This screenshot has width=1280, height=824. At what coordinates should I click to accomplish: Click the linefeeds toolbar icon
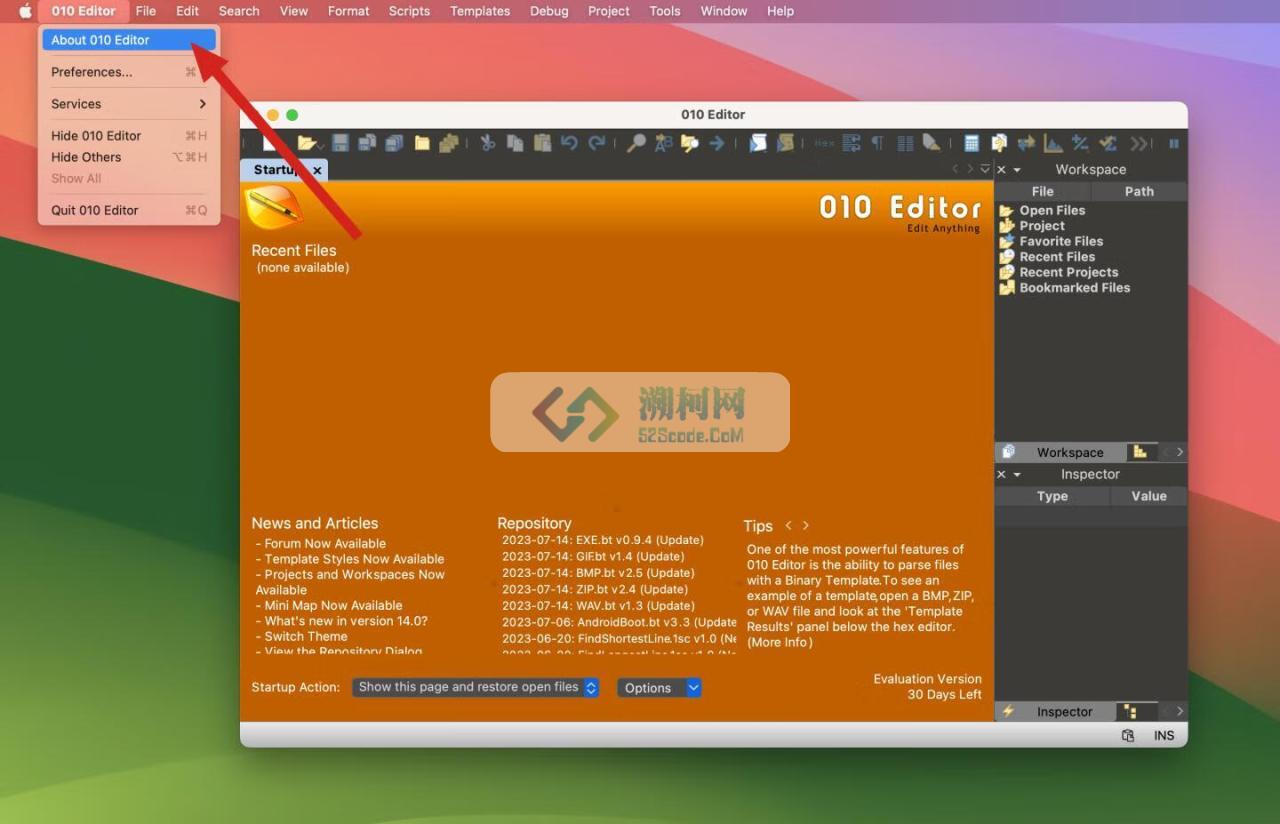click(x=851, y=143)
